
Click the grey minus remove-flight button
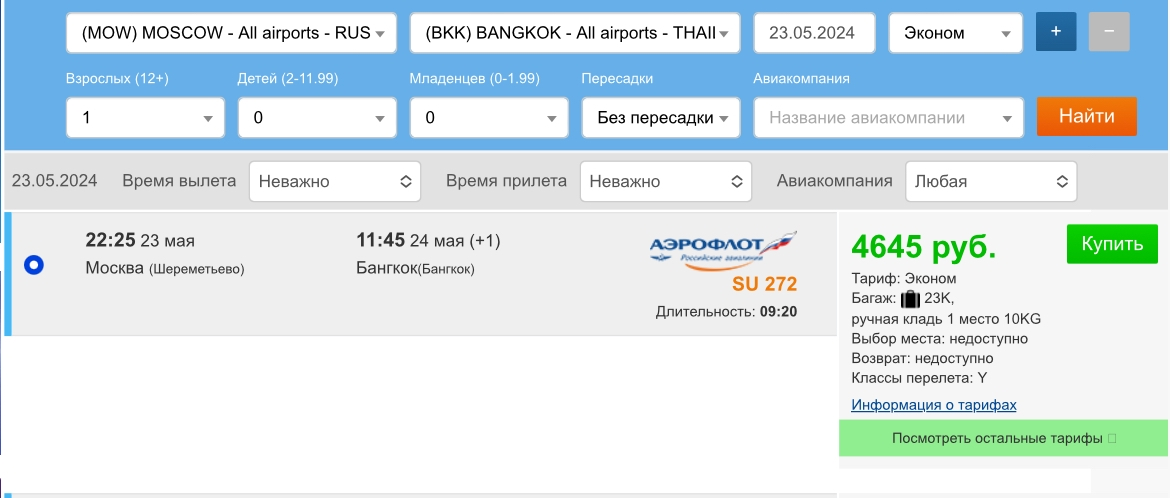[x=1109, y=31]
